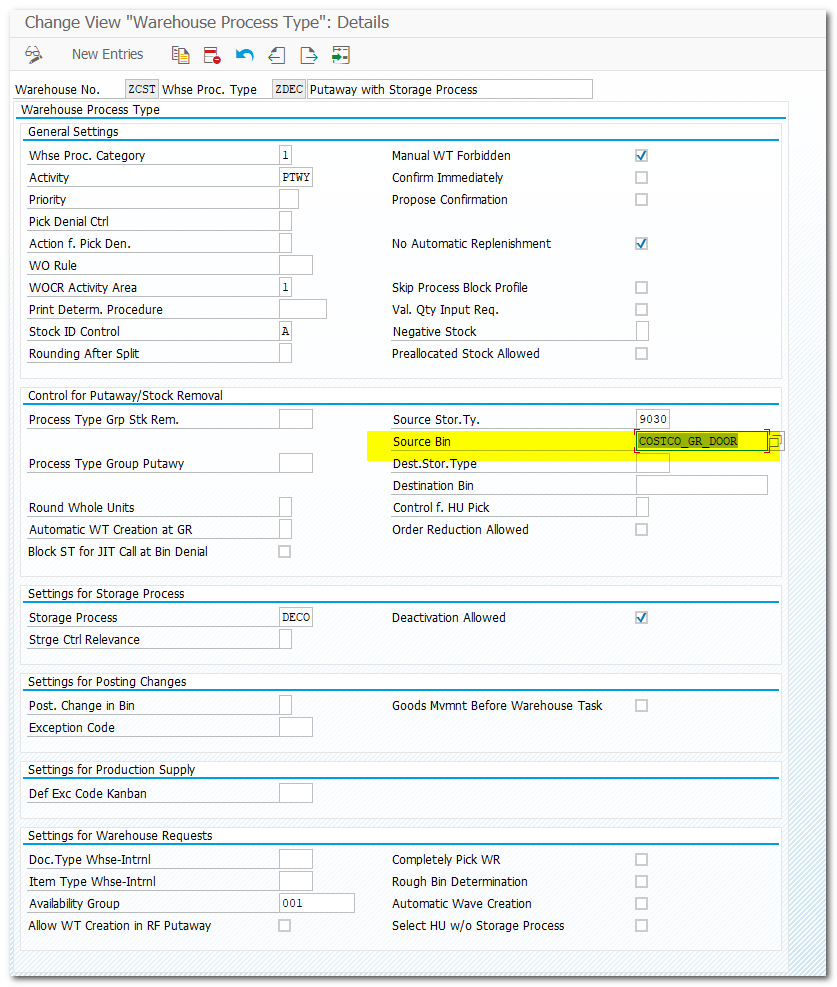Viewport: 837px width, 987px height.
Task: Disable No Automatic Replenishment checkbox
Action: pyautogui.click(x=642, y=244)
